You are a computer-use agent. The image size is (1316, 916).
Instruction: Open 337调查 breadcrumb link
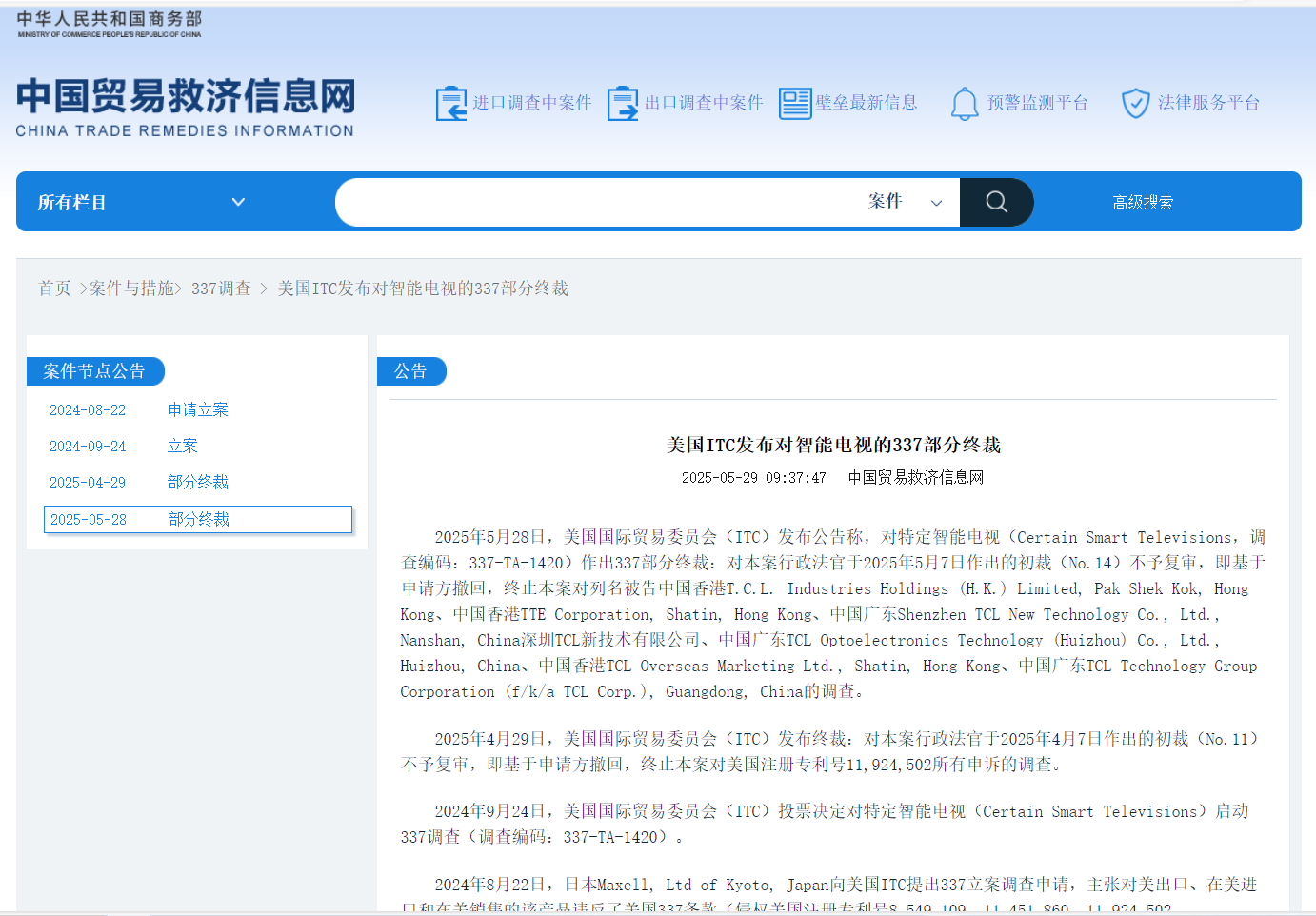[x=221, y=289]
